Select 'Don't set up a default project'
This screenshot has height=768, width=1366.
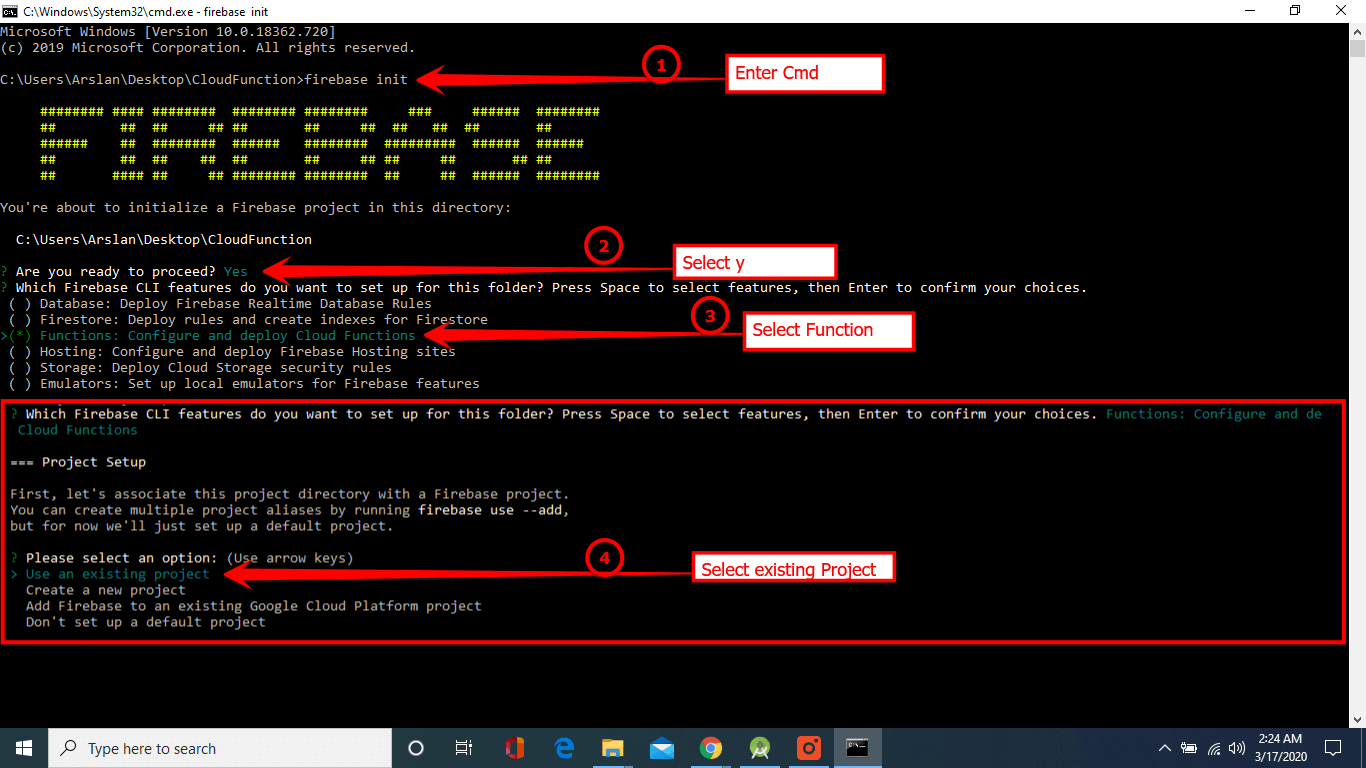click(x=146, y=622)
